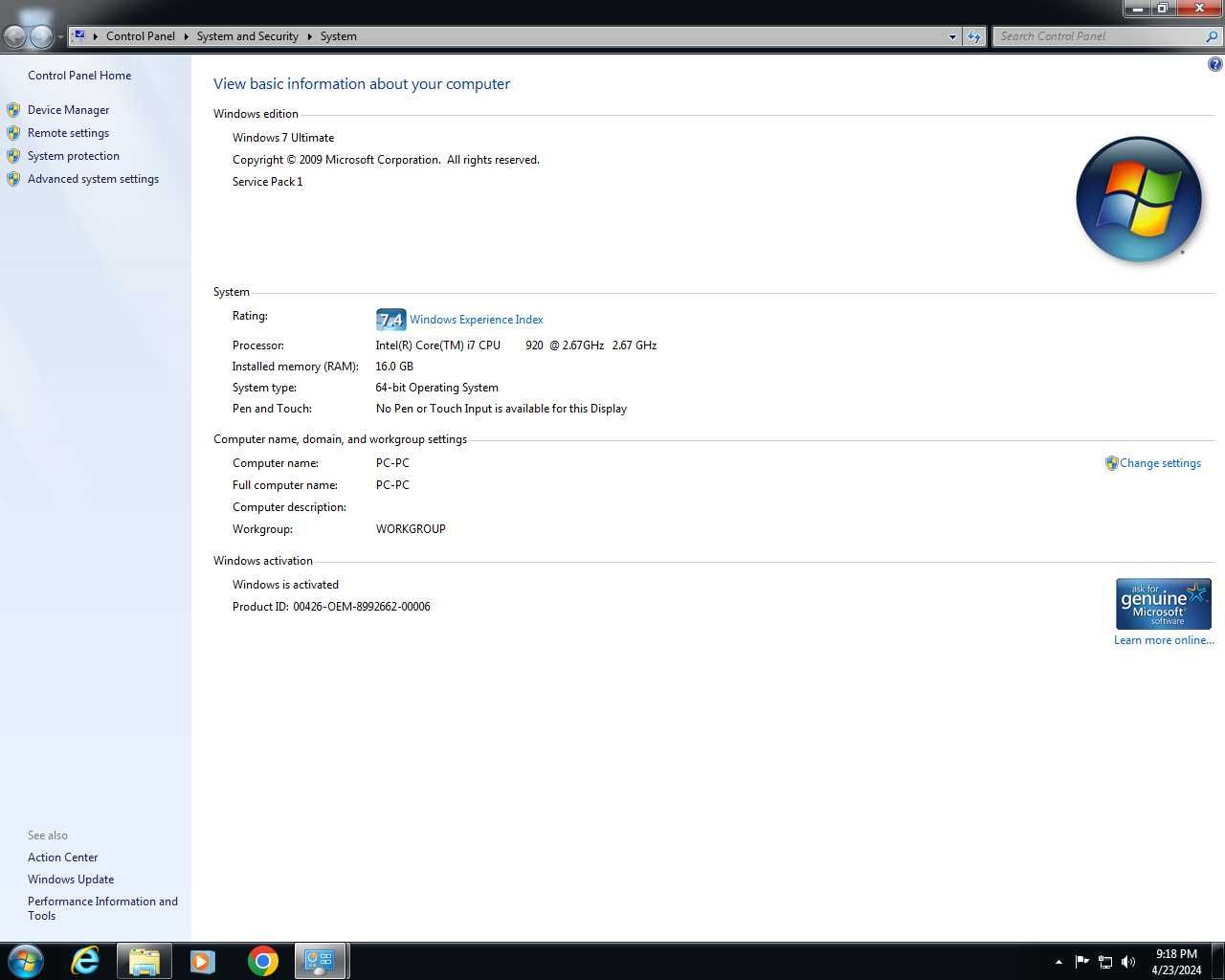Click the 64-bit Operating System text
The width and height of the screenshot is (1225, 980).
coord(436,388)
